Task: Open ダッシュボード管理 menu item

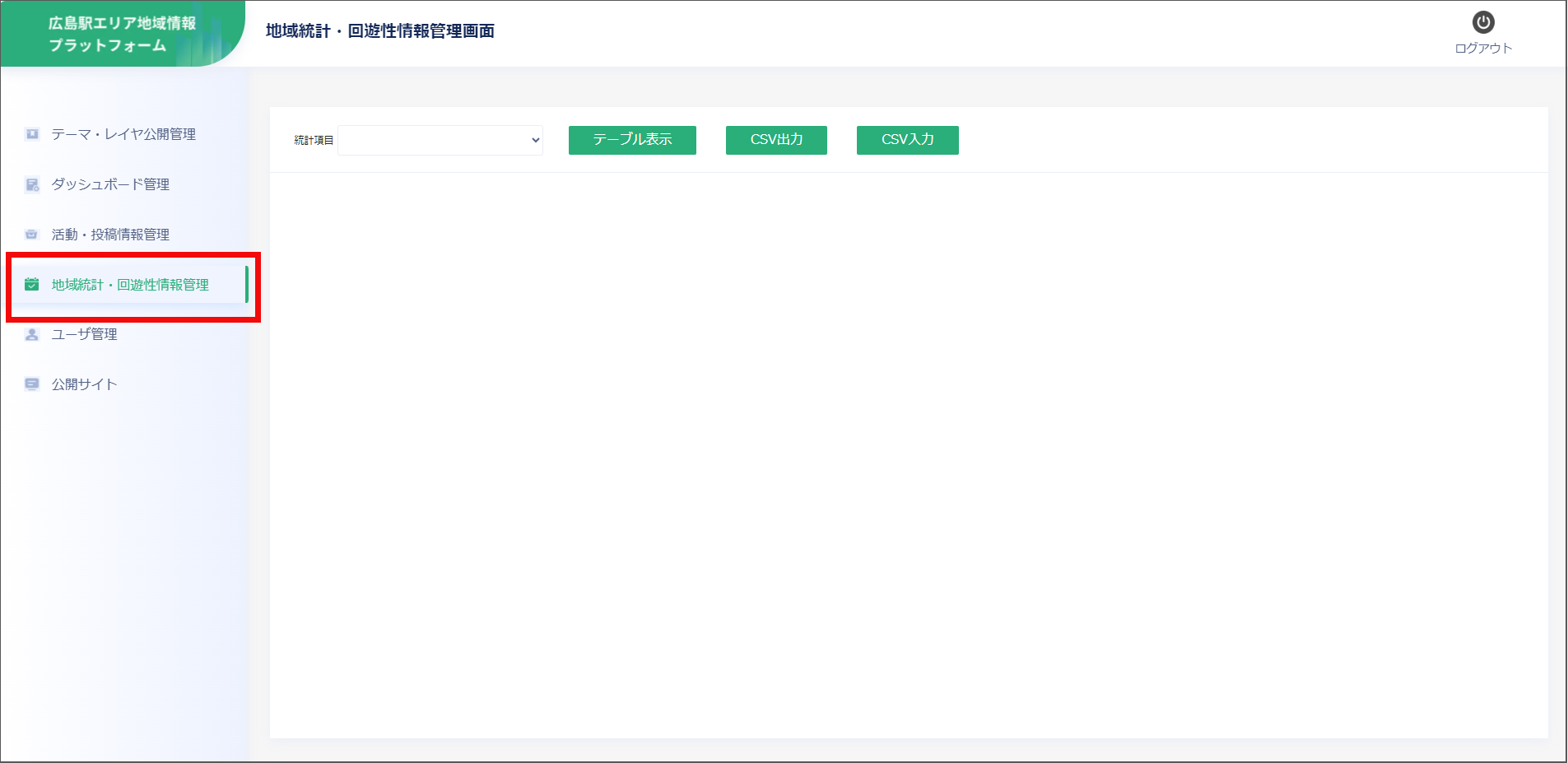Action: pyautogui.click(x=110, y=184)
